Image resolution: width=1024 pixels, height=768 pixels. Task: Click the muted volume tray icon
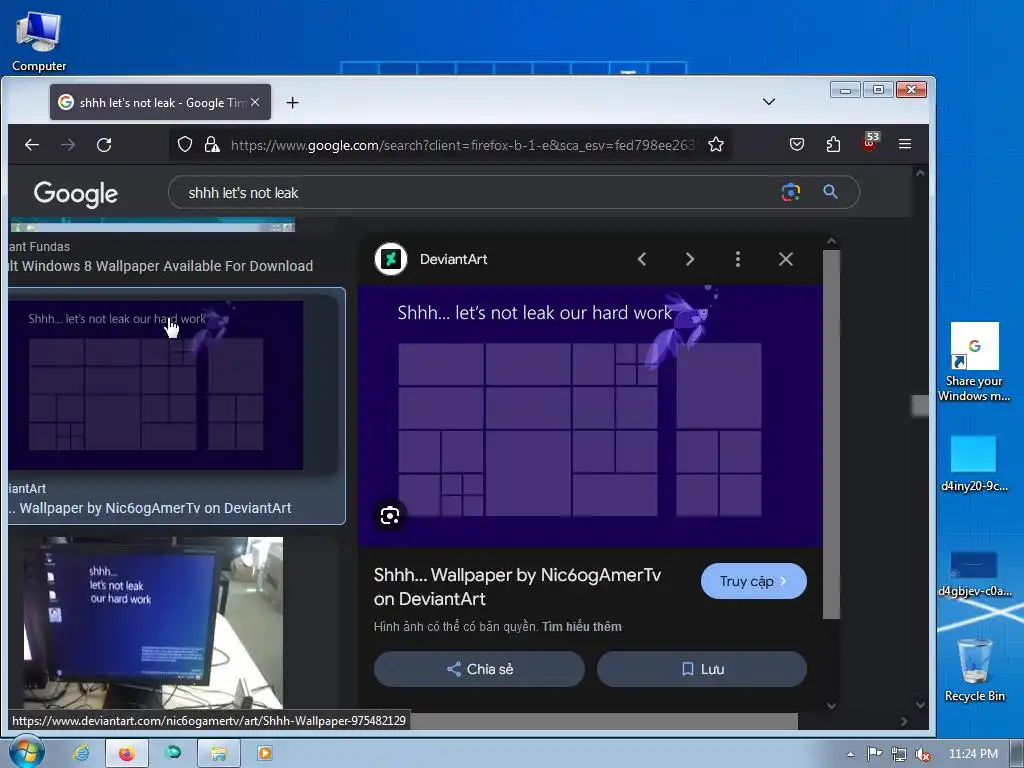coord(923,754)
